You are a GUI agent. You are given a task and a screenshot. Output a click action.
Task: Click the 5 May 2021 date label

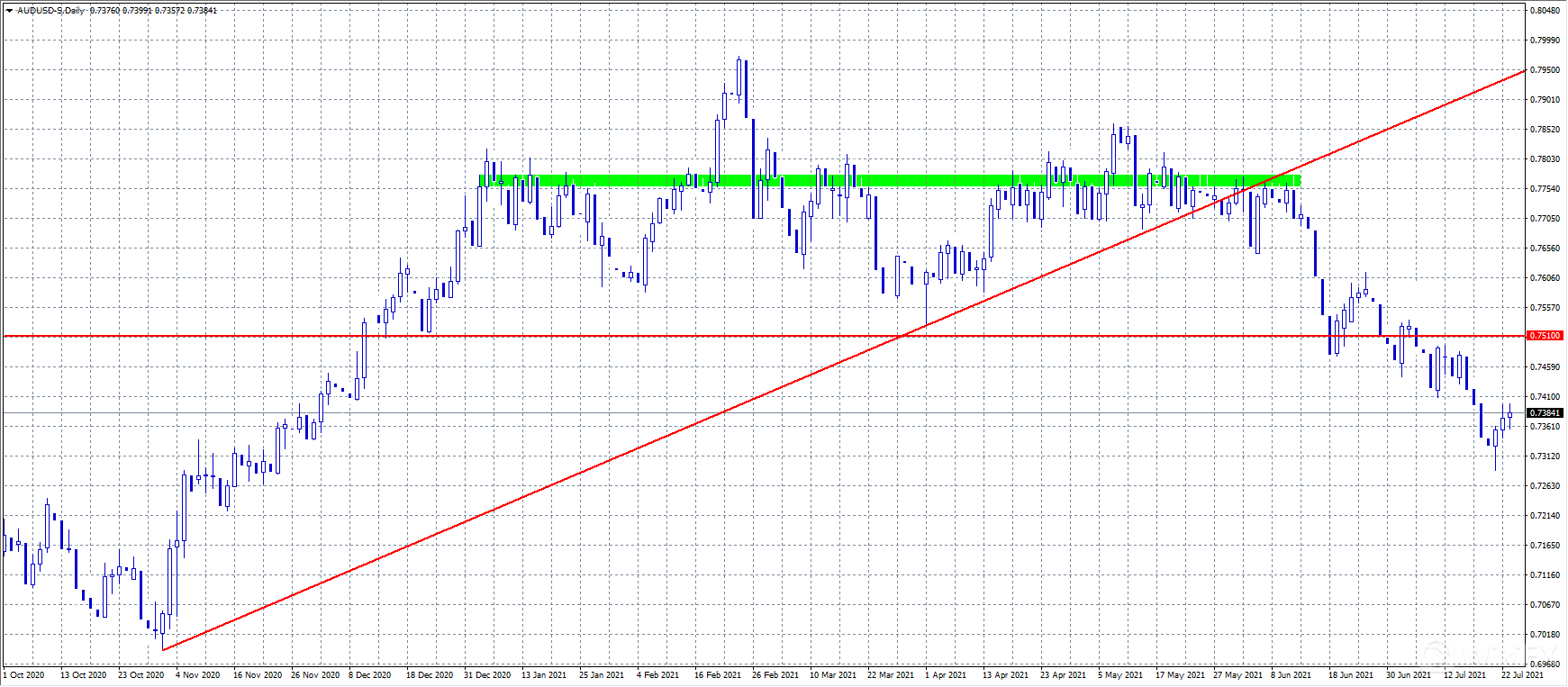click(1119, 674)
